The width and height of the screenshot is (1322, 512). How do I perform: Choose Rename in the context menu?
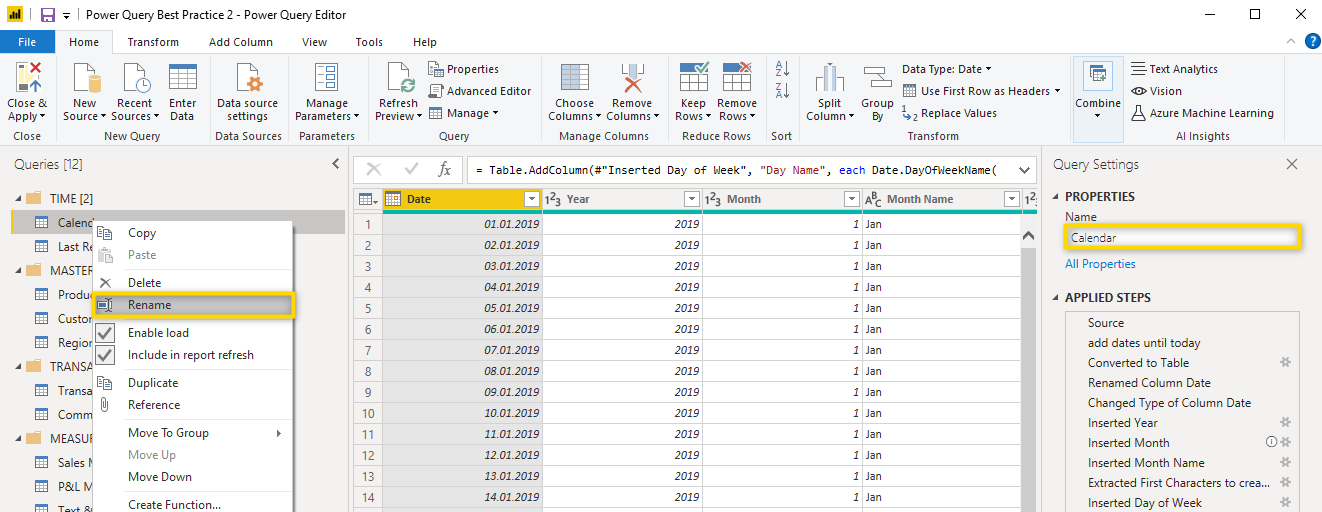coord(194,305)
